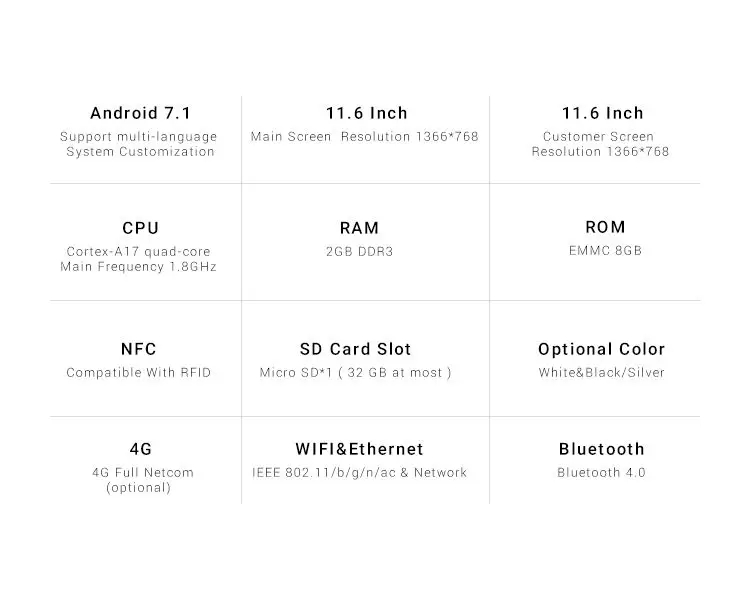The width and height of the screenshot is (750, 600).
Task: Select the White&Black/Silver color text
Action: pos(601,373)
